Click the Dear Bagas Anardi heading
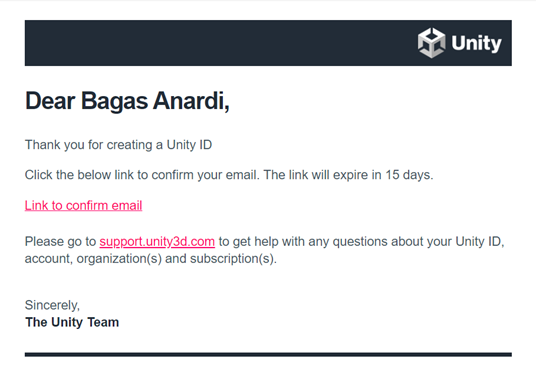 click(x=127, y=101)
